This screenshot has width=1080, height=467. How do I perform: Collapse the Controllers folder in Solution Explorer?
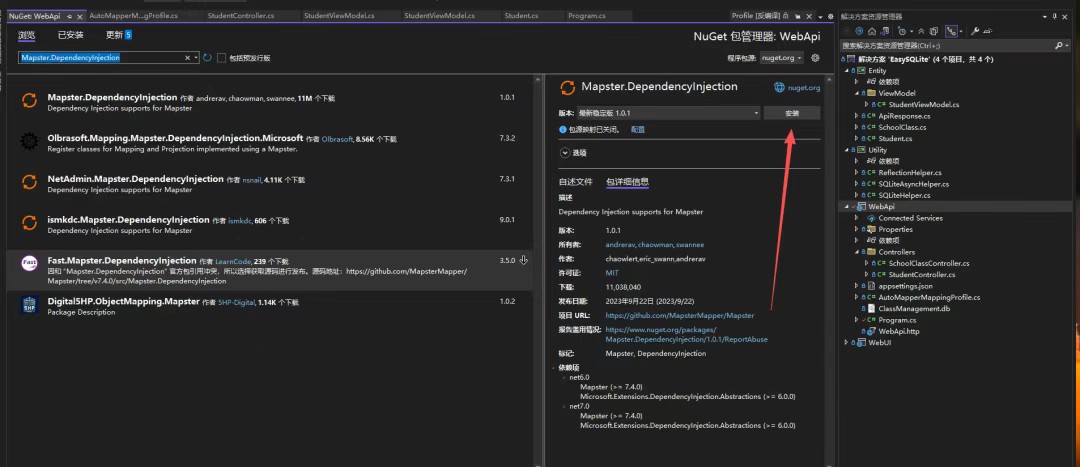(857, 252)
